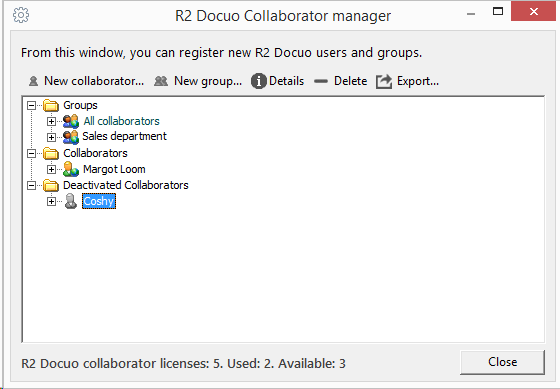Collapse the Groups folder node
This screenshot has height=389, width=560.
pyautogui.click(x=31, y=105)
